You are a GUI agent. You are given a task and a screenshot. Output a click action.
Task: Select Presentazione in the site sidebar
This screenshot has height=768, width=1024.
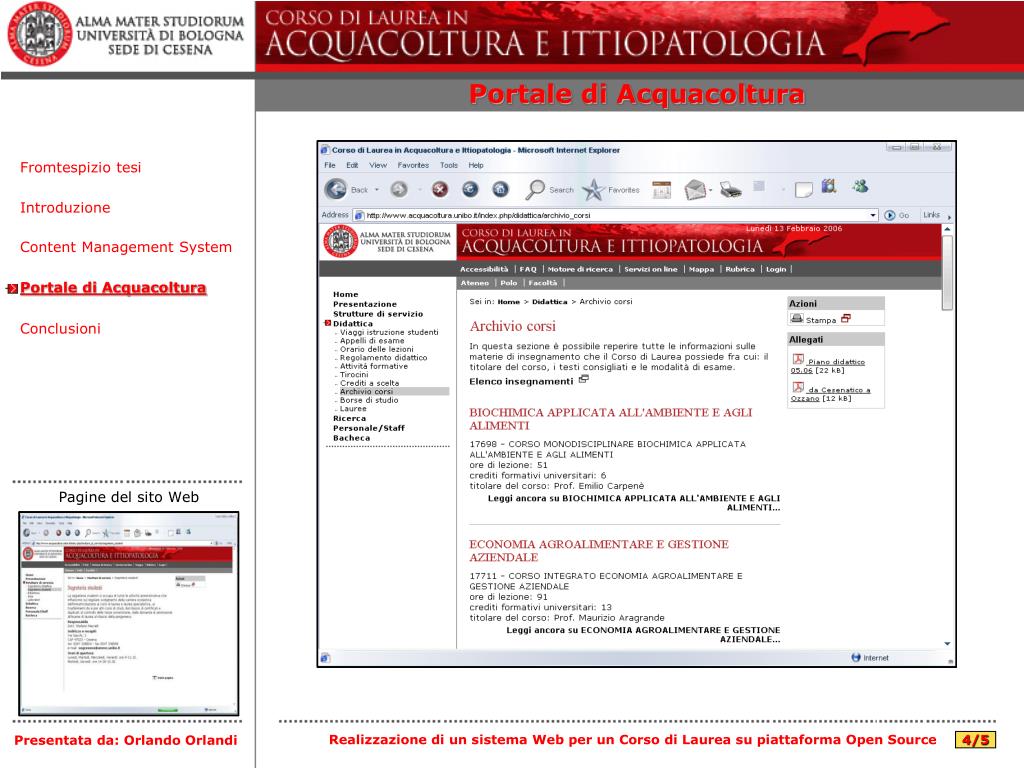coord(364,304)
